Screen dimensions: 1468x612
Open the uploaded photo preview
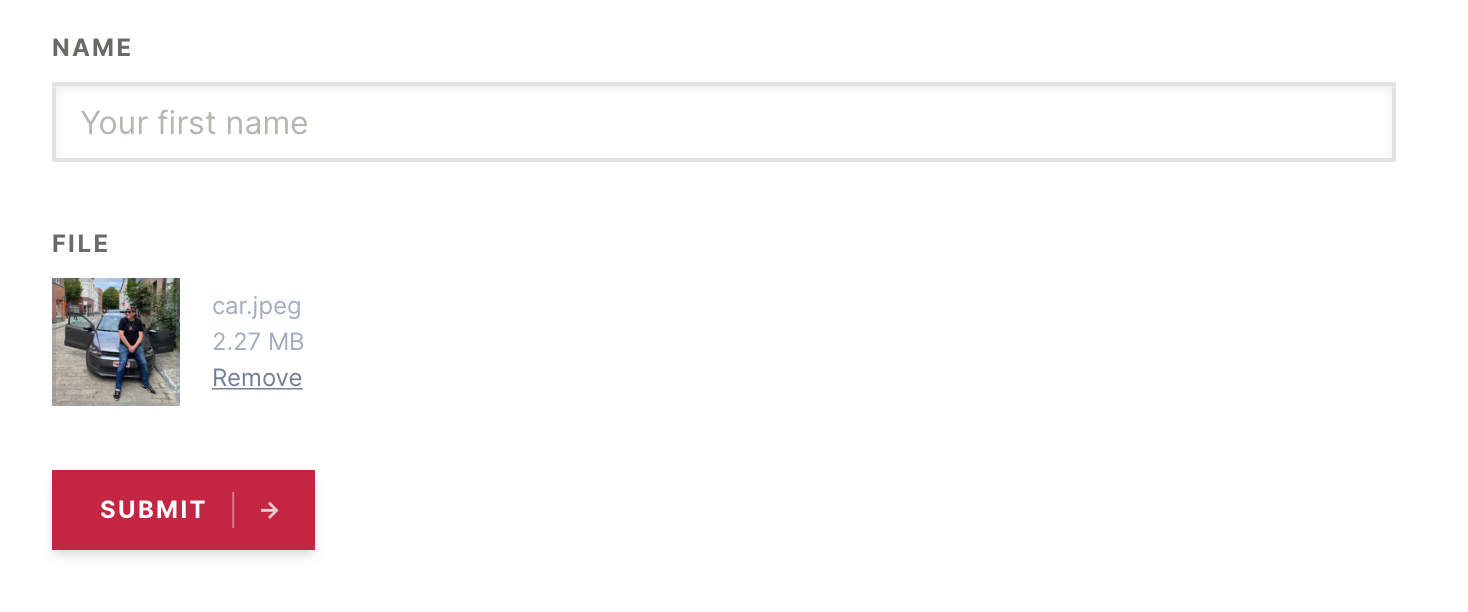(x=116, y=342)
